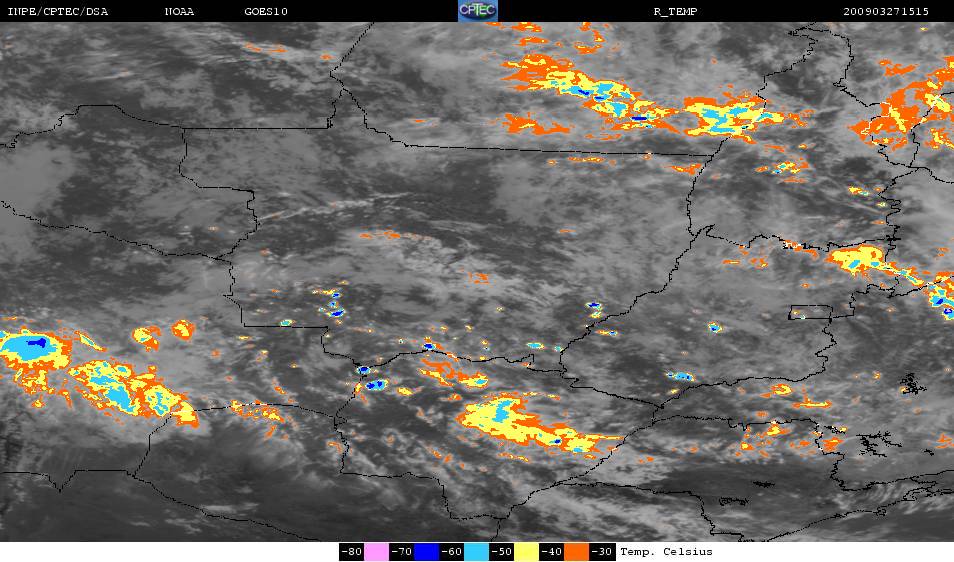This screenshot has height=562, width=954.
Task: Click the Temp. Celsius legend label
Action: coord(666,552)
